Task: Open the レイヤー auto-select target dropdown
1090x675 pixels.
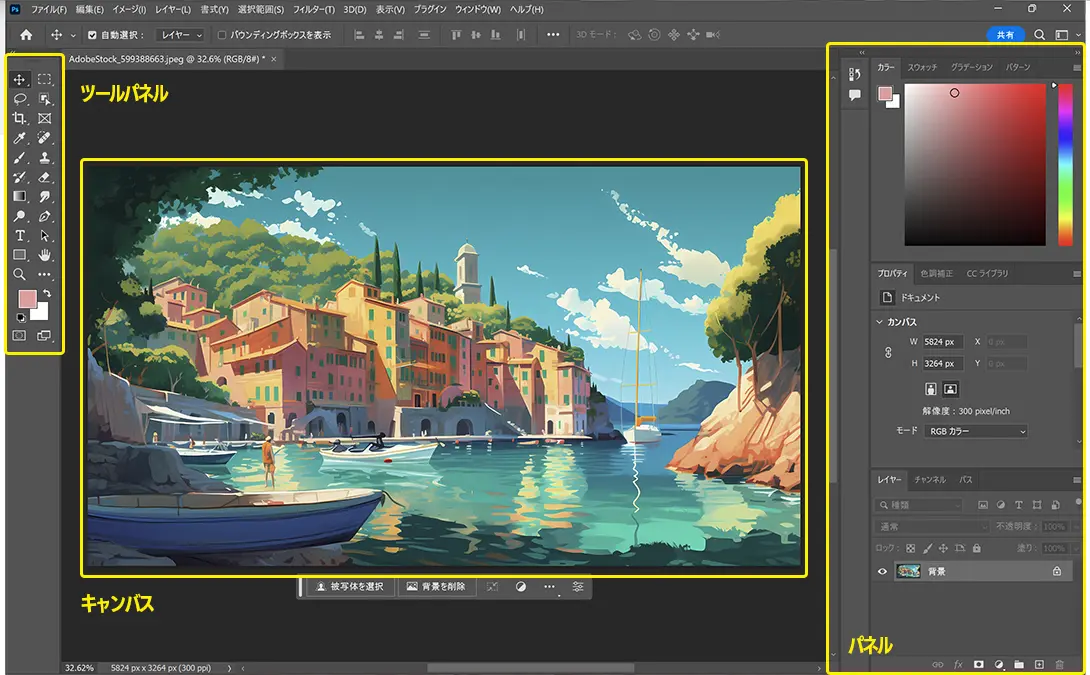Action: tap(181, 35)
